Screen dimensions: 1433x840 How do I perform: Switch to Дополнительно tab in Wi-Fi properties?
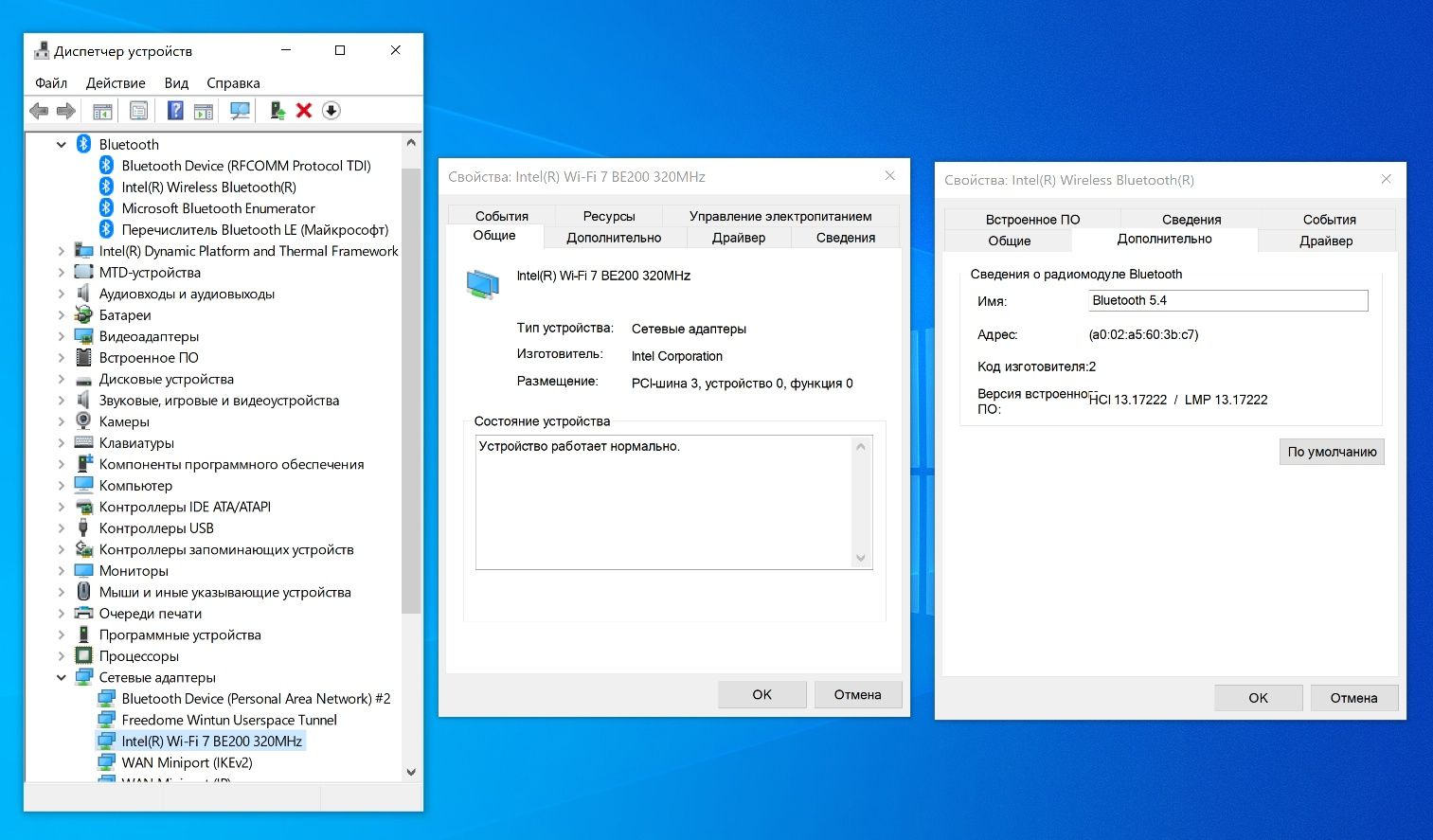pos(614,238)
